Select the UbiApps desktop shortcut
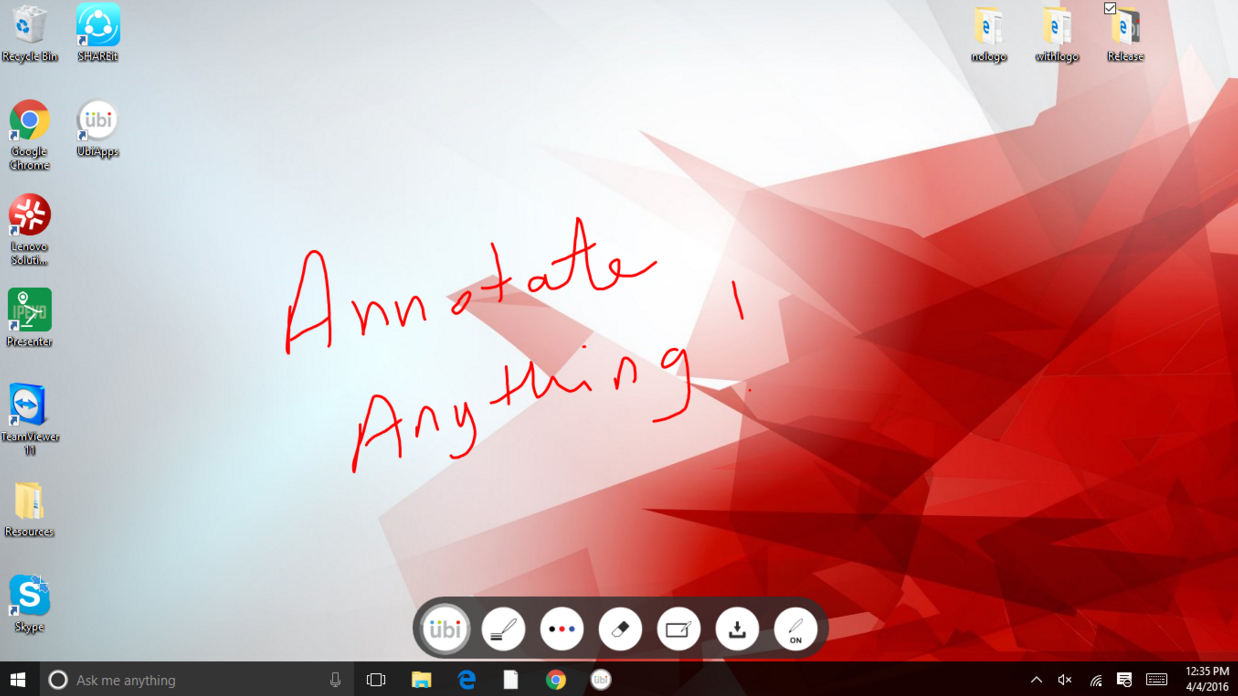This screenshot has width=1238, height=696. pos(97,129)
